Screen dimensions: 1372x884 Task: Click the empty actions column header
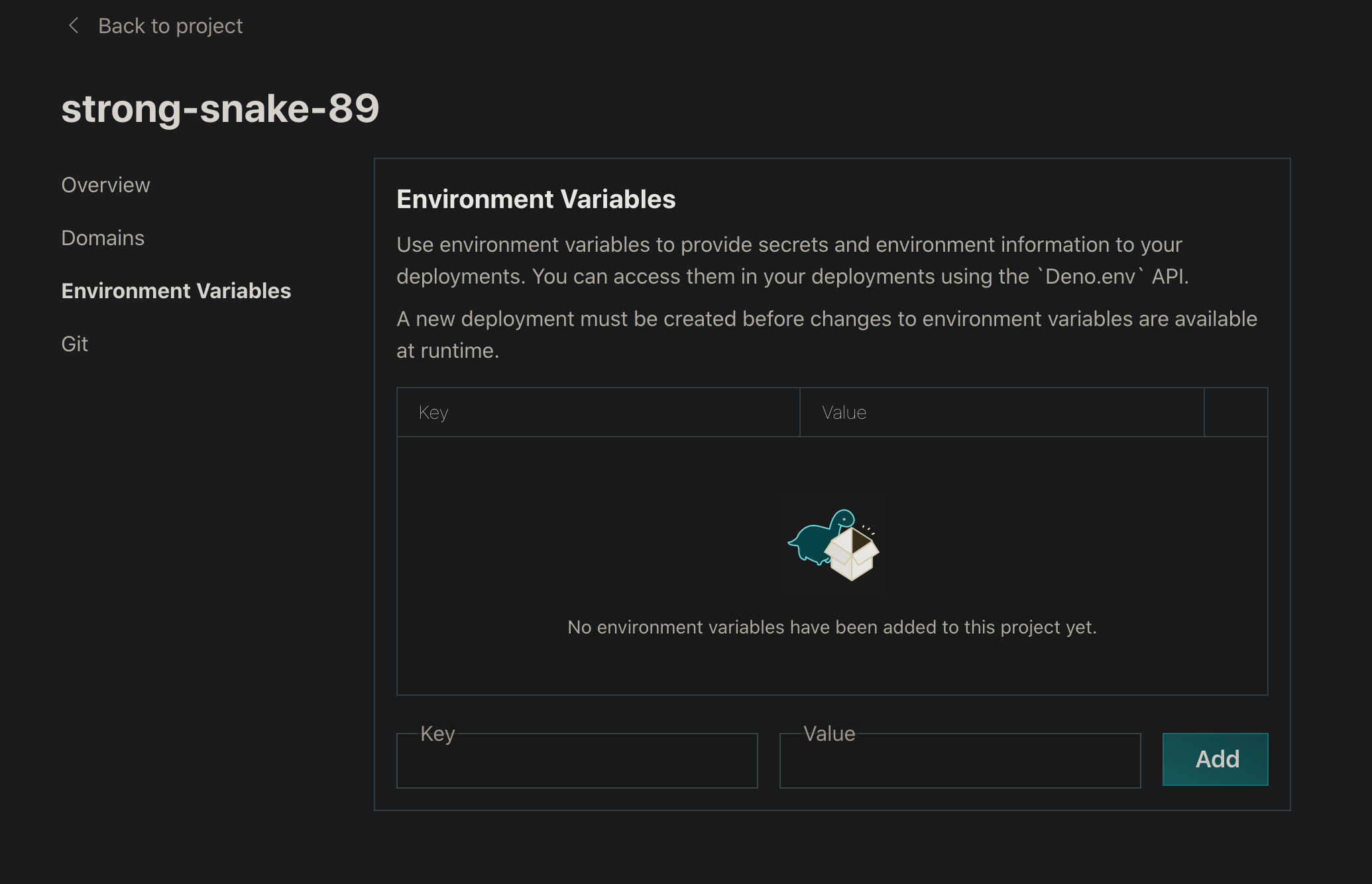click(1235, 412)
